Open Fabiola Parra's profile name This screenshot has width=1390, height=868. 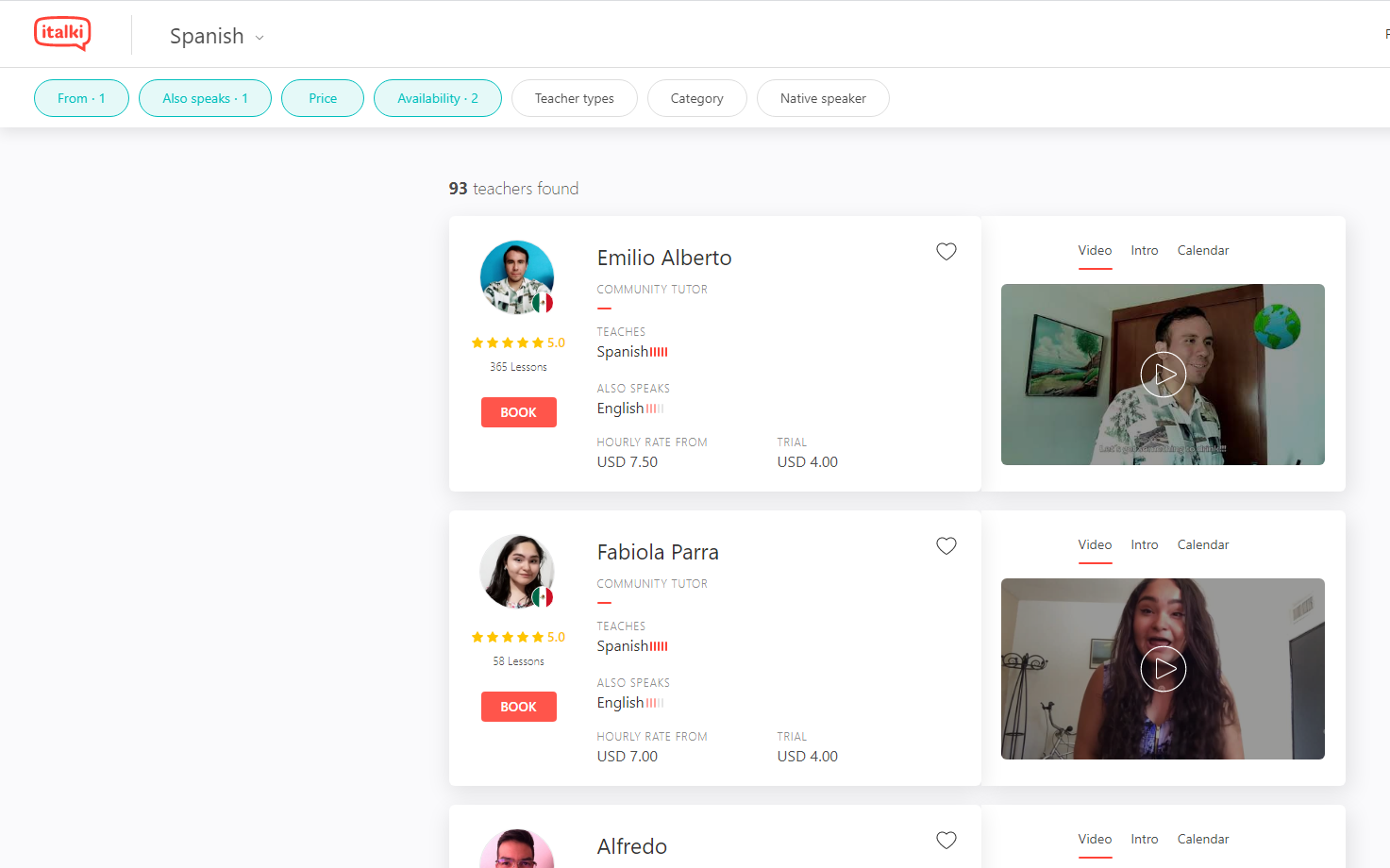(x=658, y=552)
